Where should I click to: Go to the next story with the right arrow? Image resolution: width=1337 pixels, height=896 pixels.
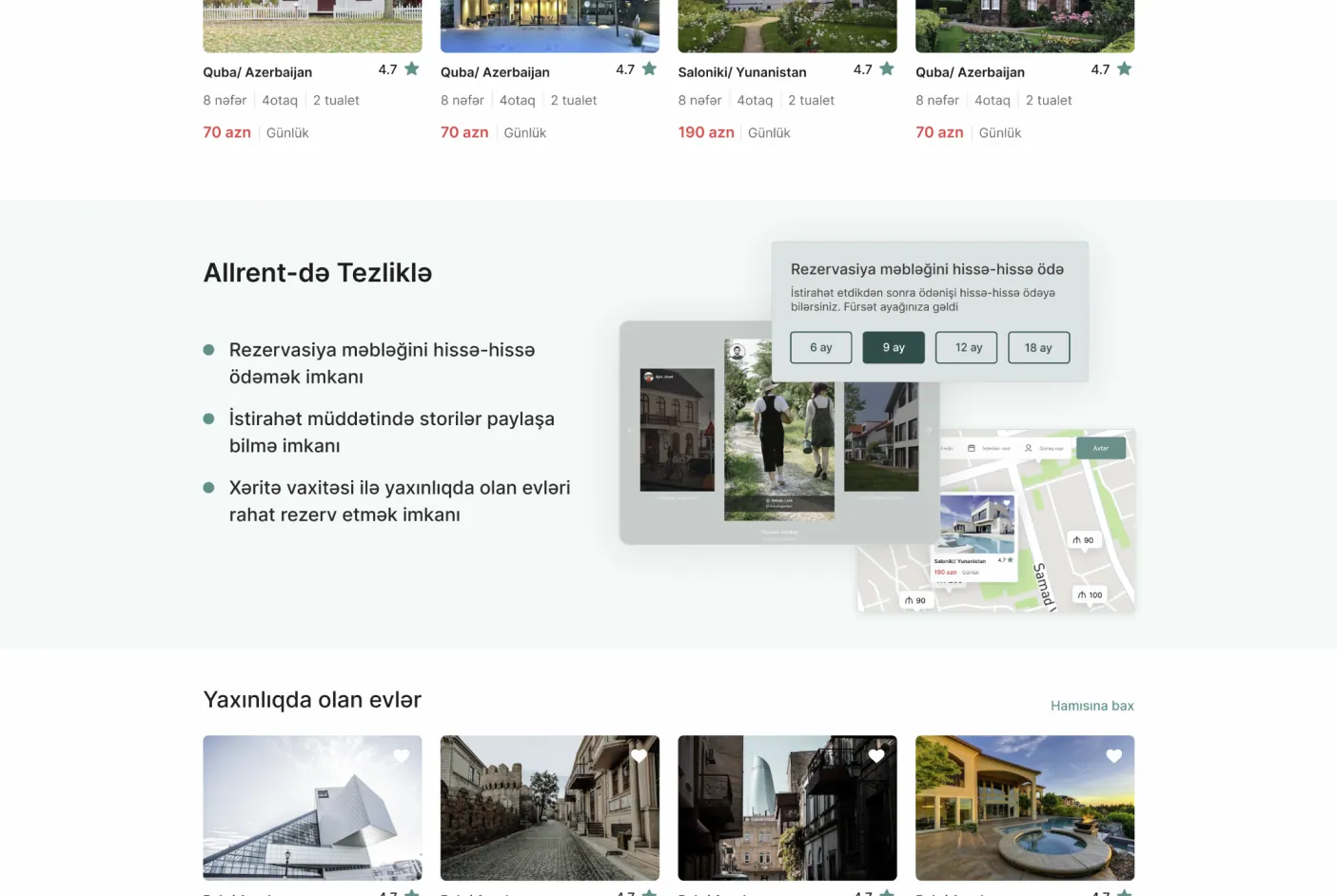tap(930, 431)
